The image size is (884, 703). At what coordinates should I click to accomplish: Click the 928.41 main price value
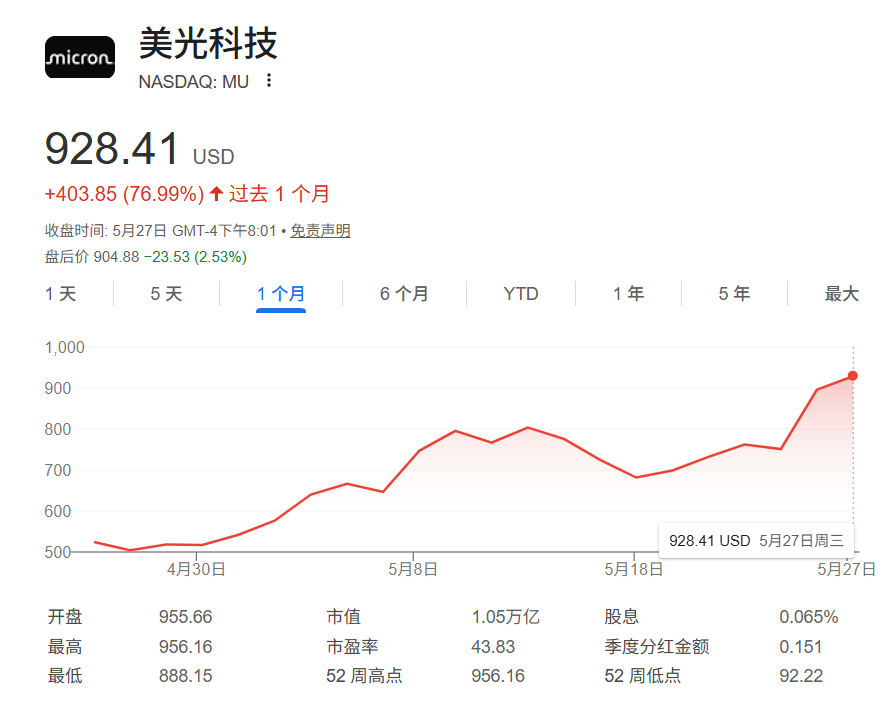[112, 149]
